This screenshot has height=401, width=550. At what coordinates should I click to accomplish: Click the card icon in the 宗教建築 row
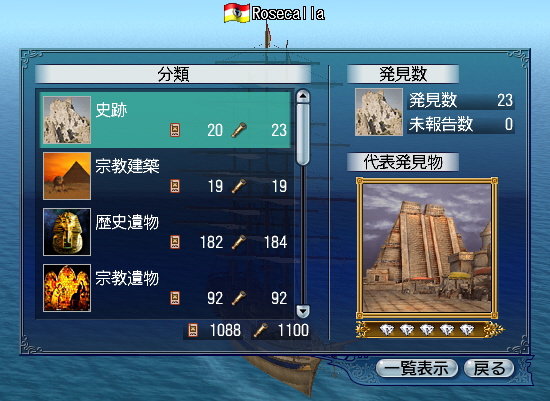(x=175, y=186)
